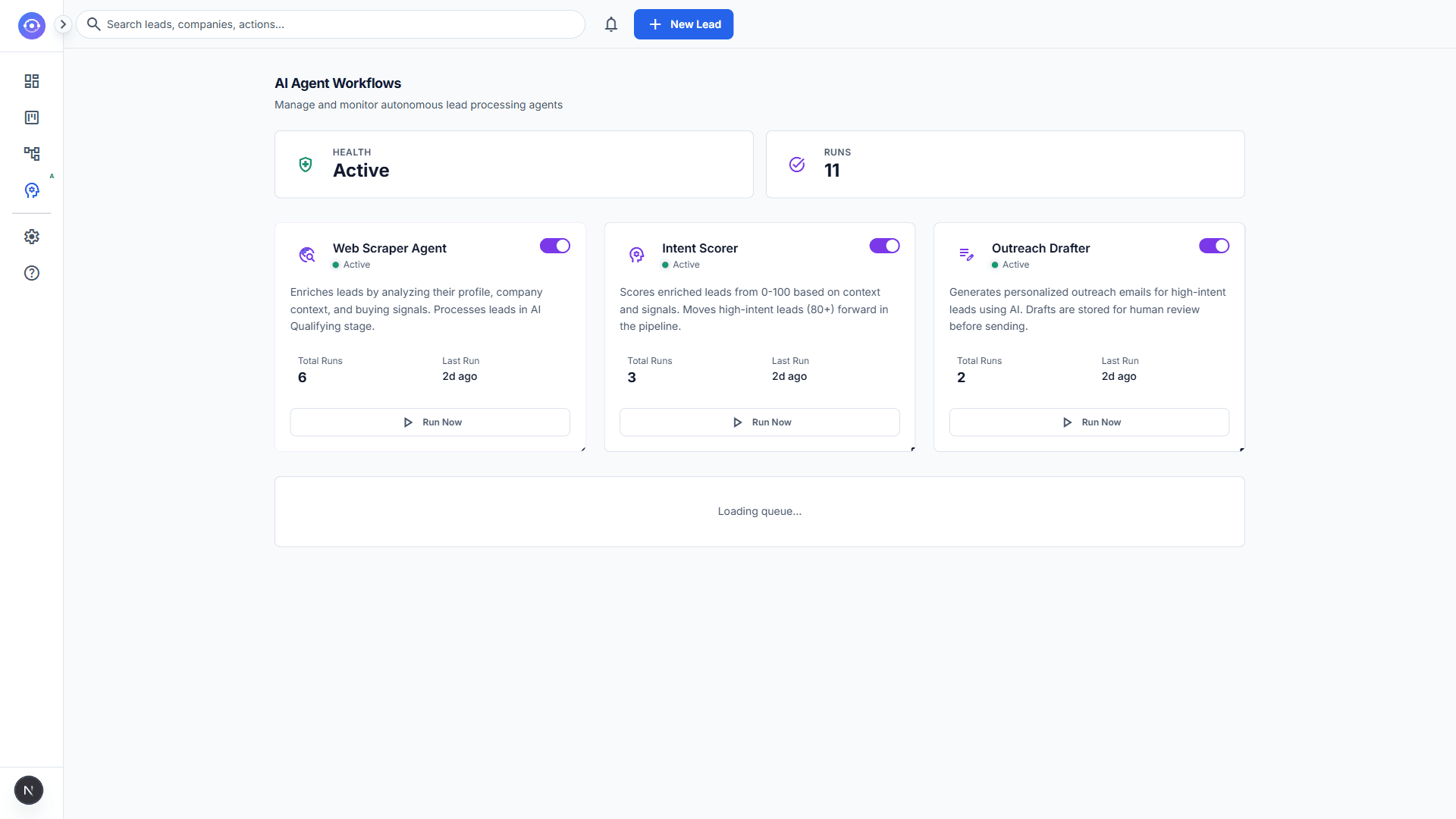The width and height of the screenshot is (1456, 819).
Task: Click the Health shield icon
Action: pyautogui.click(x=306, y=165)
